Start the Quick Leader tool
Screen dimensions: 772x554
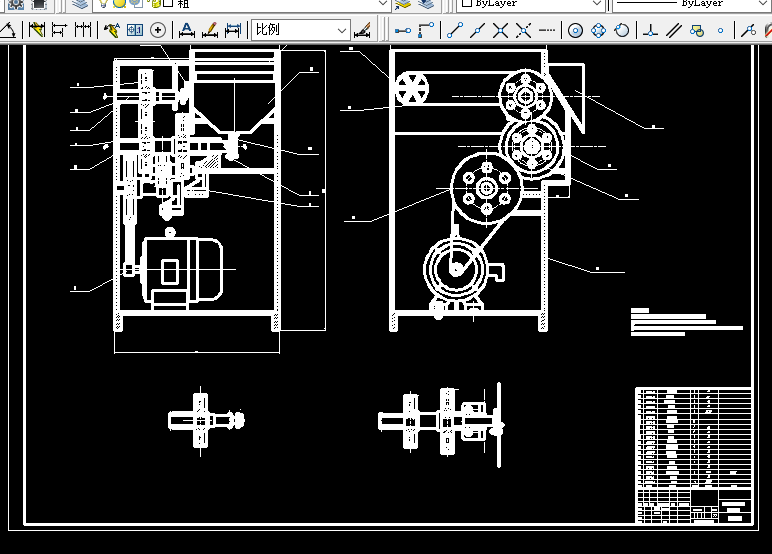tap(112, 30)
